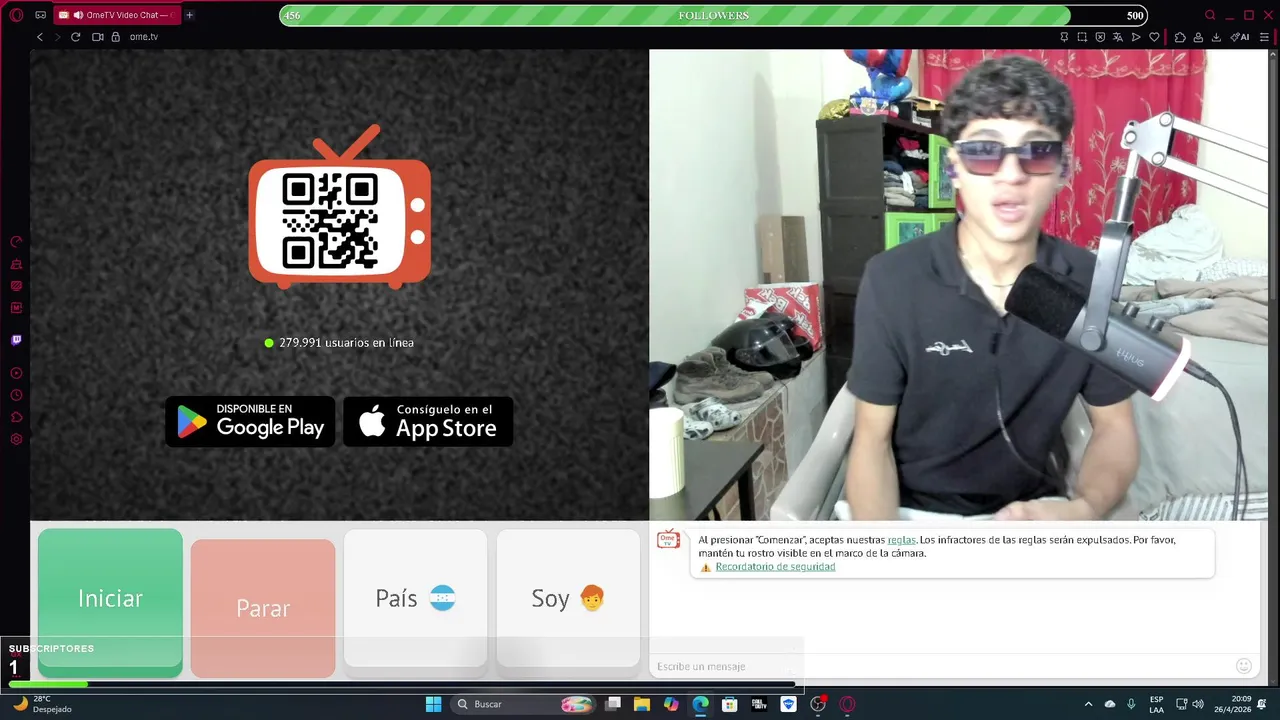Take a snapshot with the capture icon

click(x=1082, y=37)
